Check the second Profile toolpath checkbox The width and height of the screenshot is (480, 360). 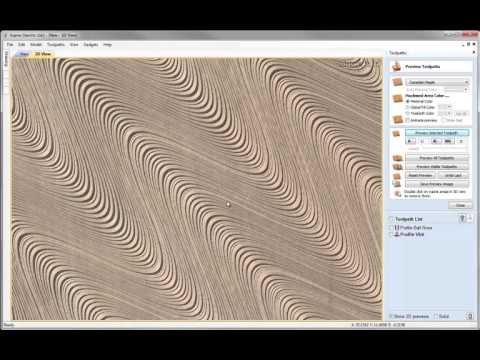pos(391,235)
